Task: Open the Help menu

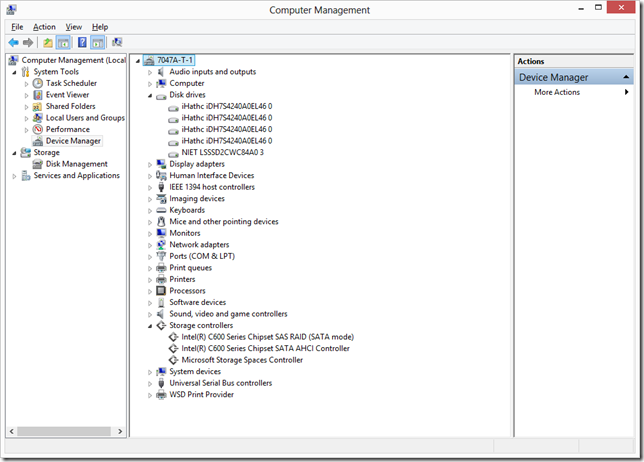Action: click(100, 27)
